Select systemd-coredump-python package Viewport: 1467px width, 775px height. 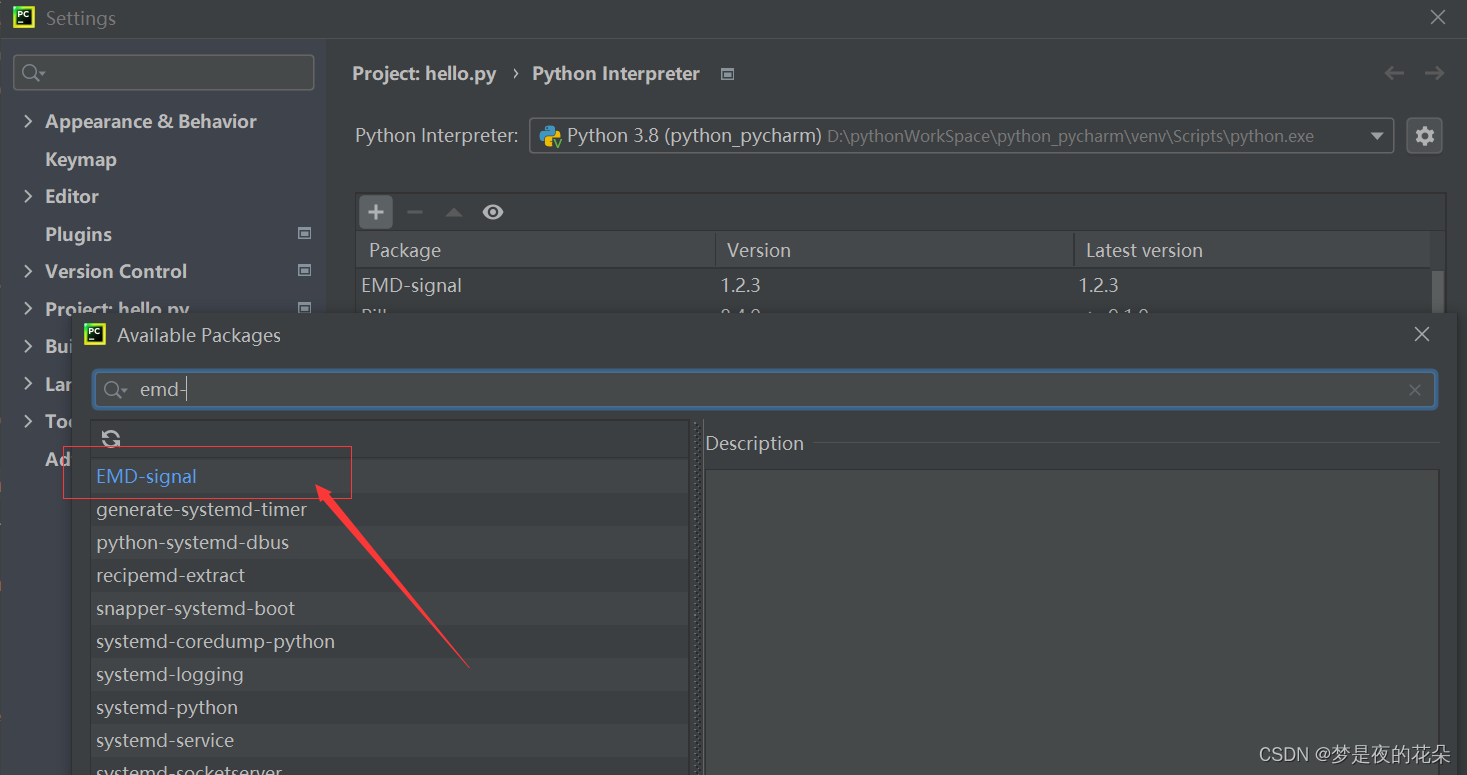coord(390,641)
